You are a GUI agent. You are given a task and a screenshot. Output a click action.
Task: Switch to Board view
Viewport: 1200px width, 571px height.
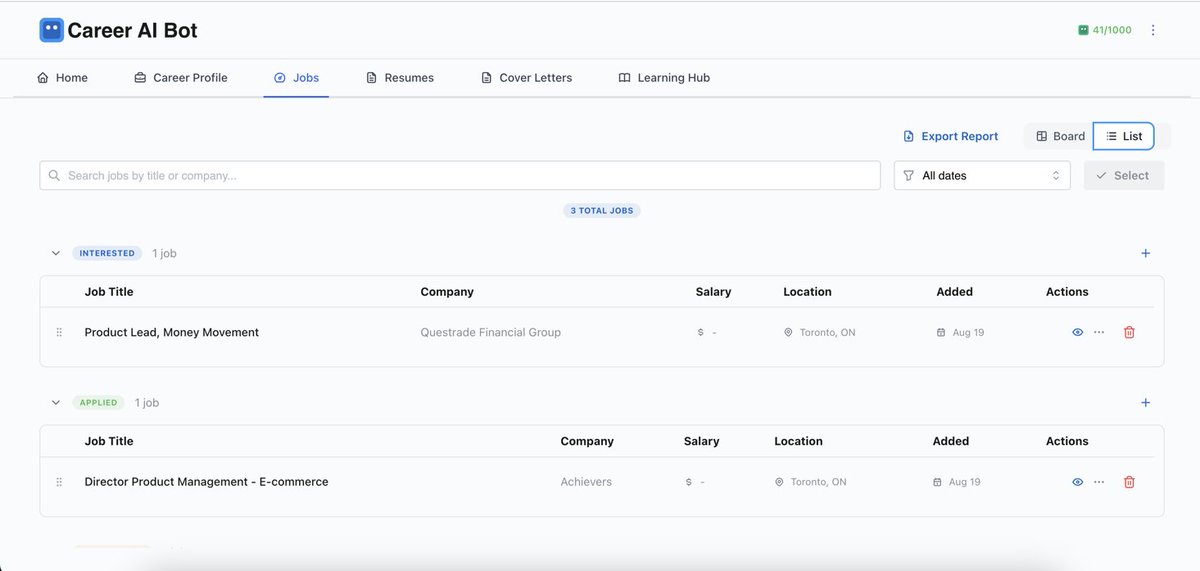(1060, 136)
